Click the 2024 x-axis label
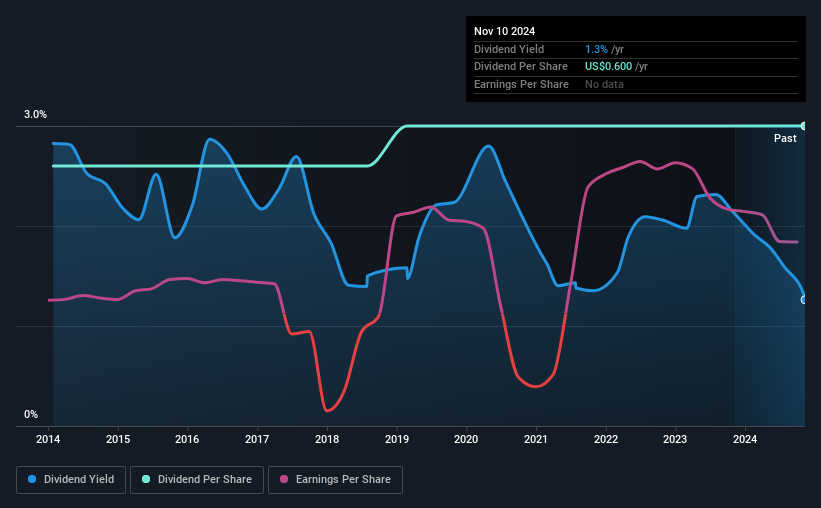 pyautogui.click(x=745, y=439)
